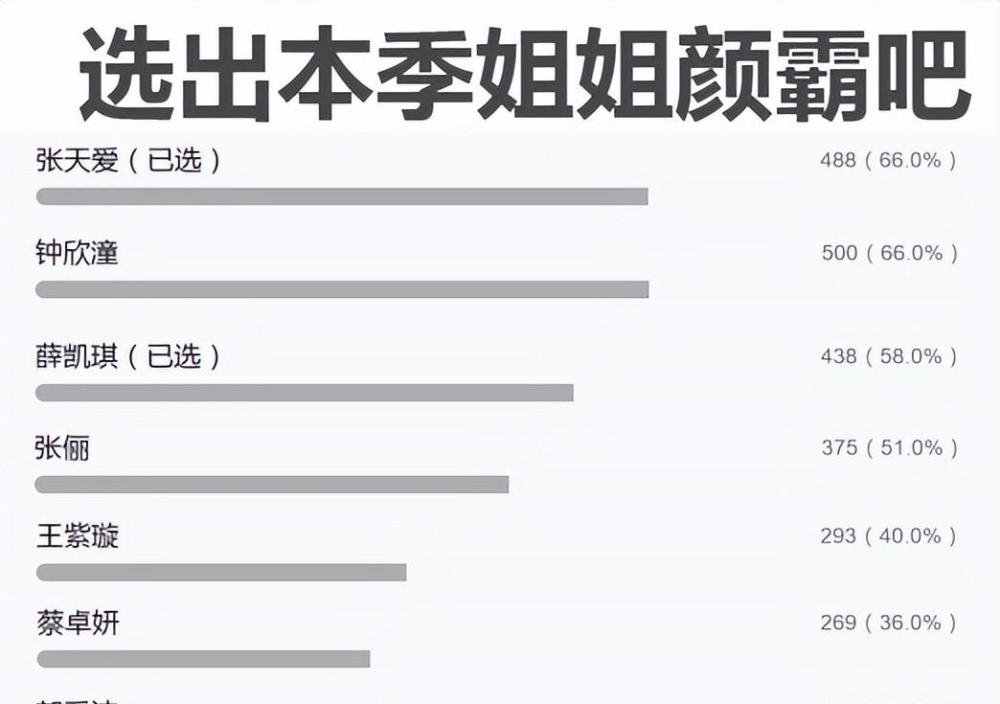1000x704 pixels.
Task: Click the 269 (36.0%) vote count
Action: pyautogui.click(x=888, y=622)
